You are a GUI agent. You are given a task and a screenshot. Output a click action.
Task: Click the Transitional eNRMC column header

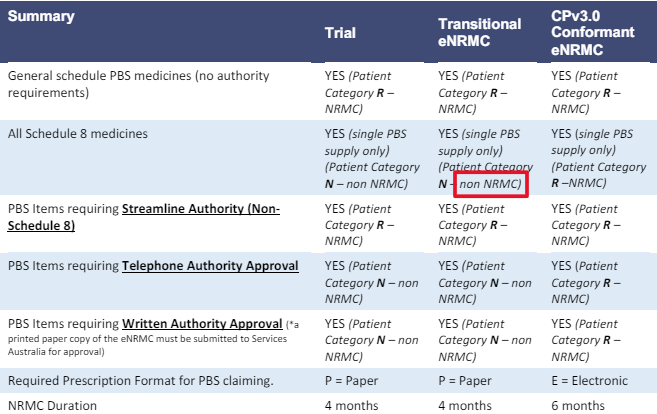(480, 32)
